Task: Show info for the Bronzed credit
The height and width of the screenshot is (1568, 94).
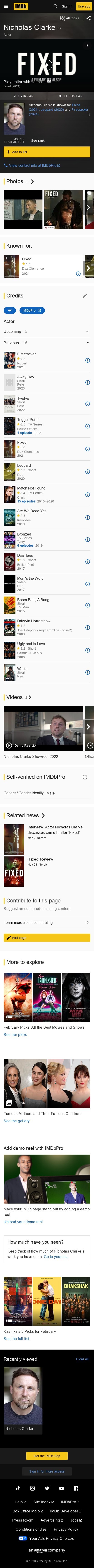Action: click(x=87, y=539)
